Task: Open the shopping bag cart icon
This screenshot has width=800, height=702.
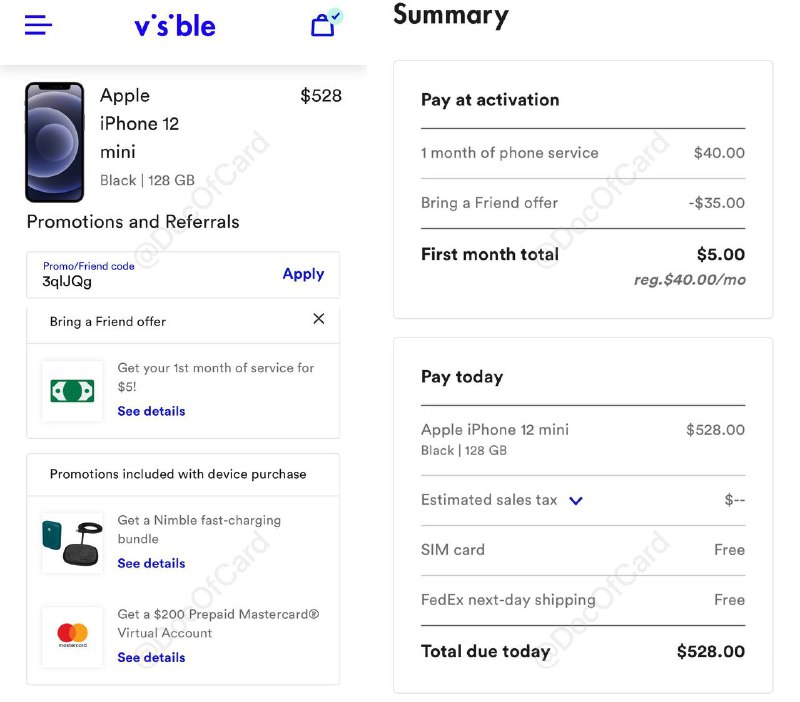Action: point(323,25)
